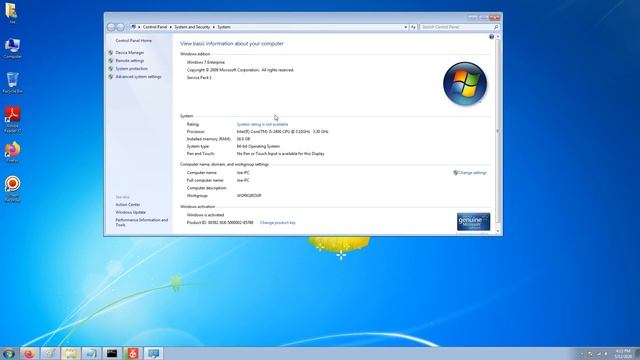Launch Adobe Reader from the desktop

(12, 119)
